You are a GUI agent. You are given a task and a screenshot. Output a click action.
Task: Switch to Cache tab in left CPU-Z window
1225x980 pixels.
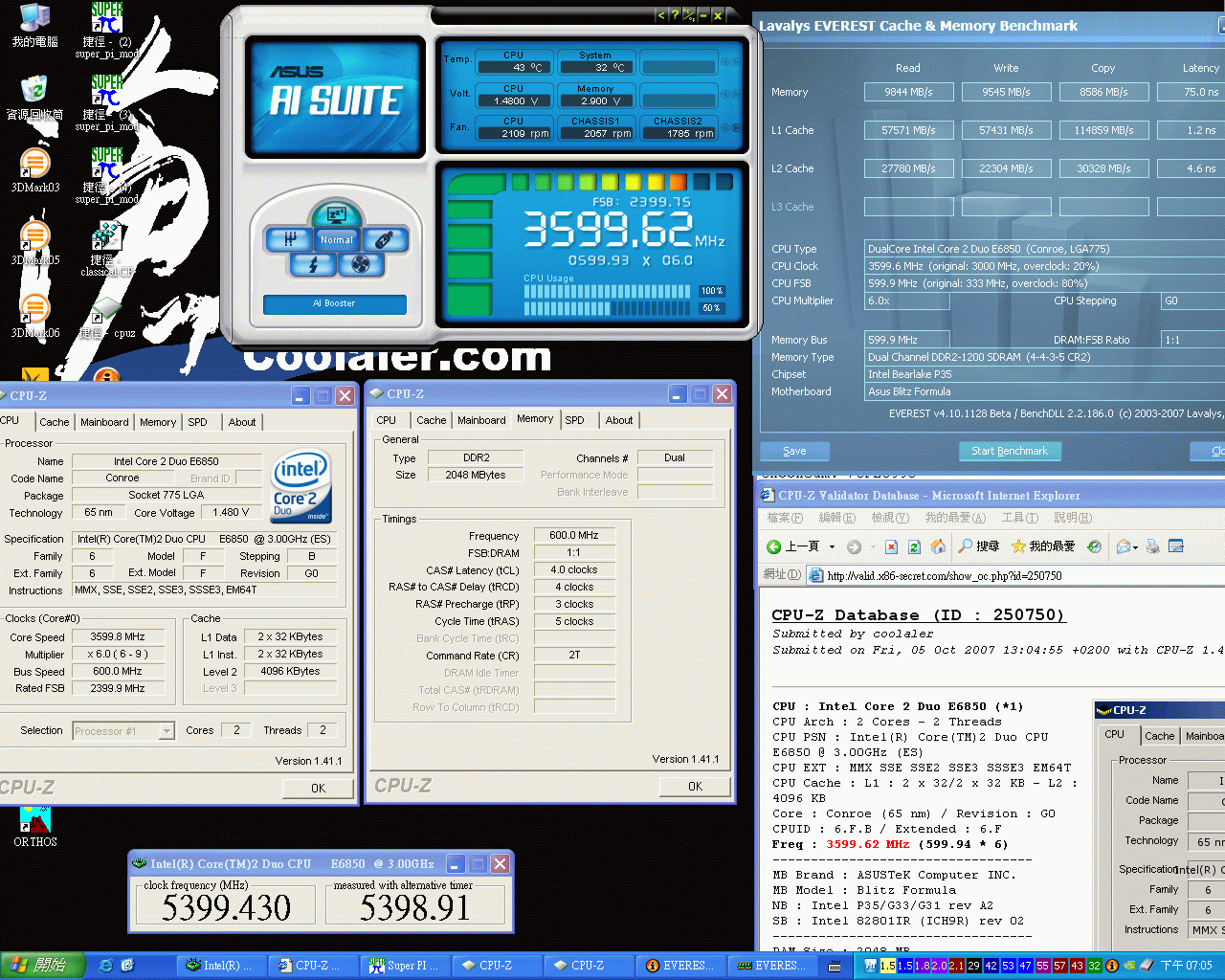tap(55, 422)
